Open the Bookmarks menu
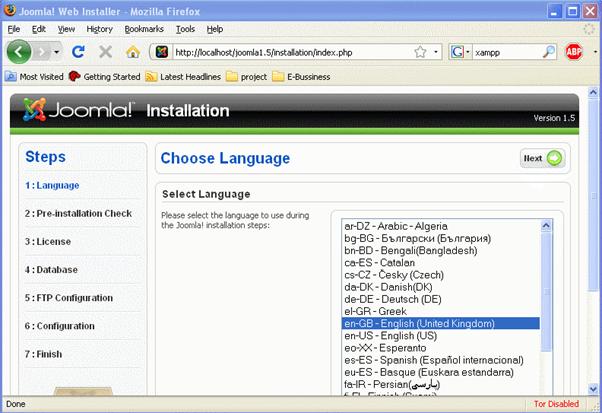The width and height of the screenshot is (602, 413). [144, 29]
